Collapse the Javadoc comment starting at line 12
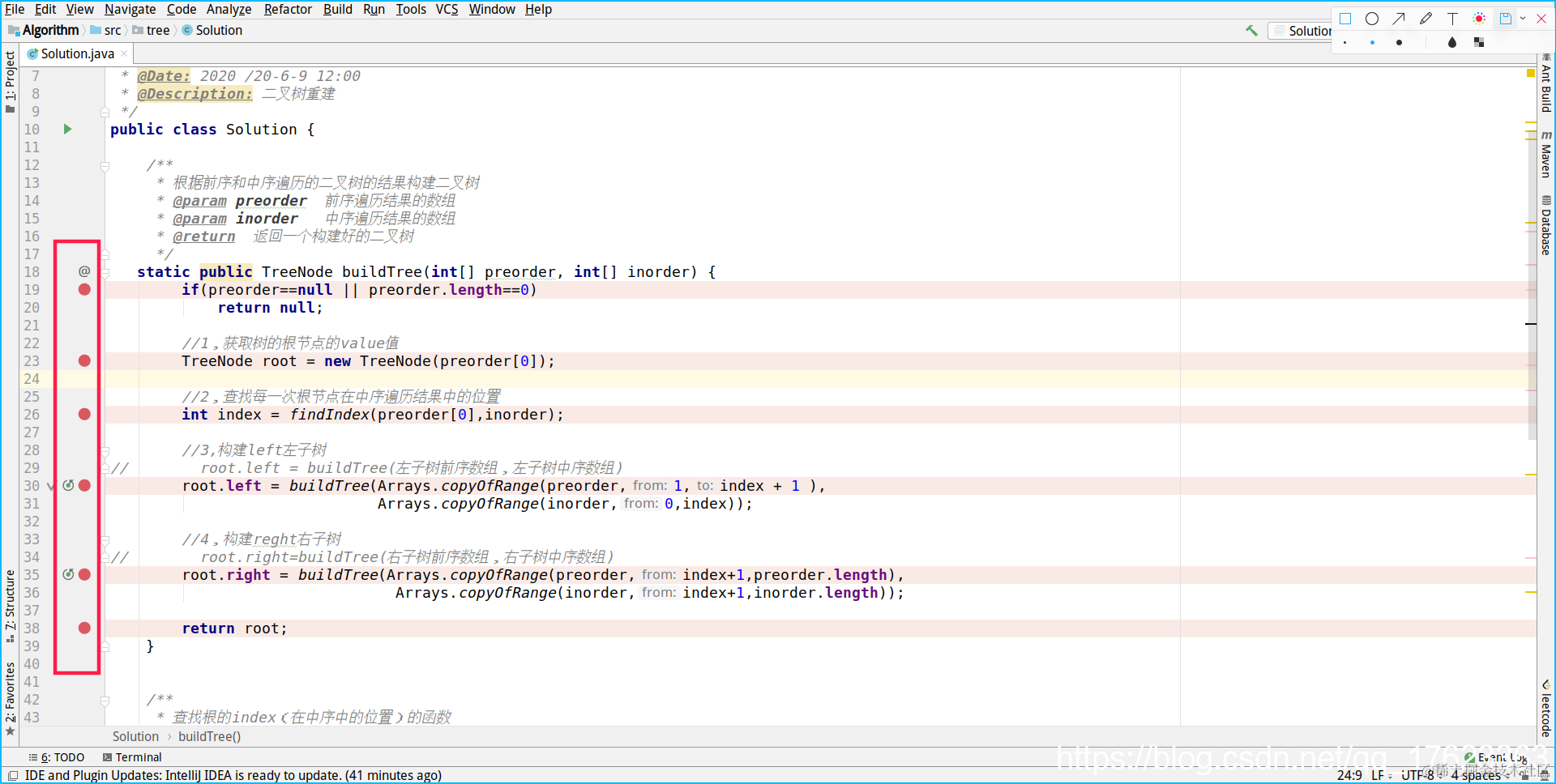Image resolution: width=1556 pixels, height=784 pixels. tap(105, 166)
